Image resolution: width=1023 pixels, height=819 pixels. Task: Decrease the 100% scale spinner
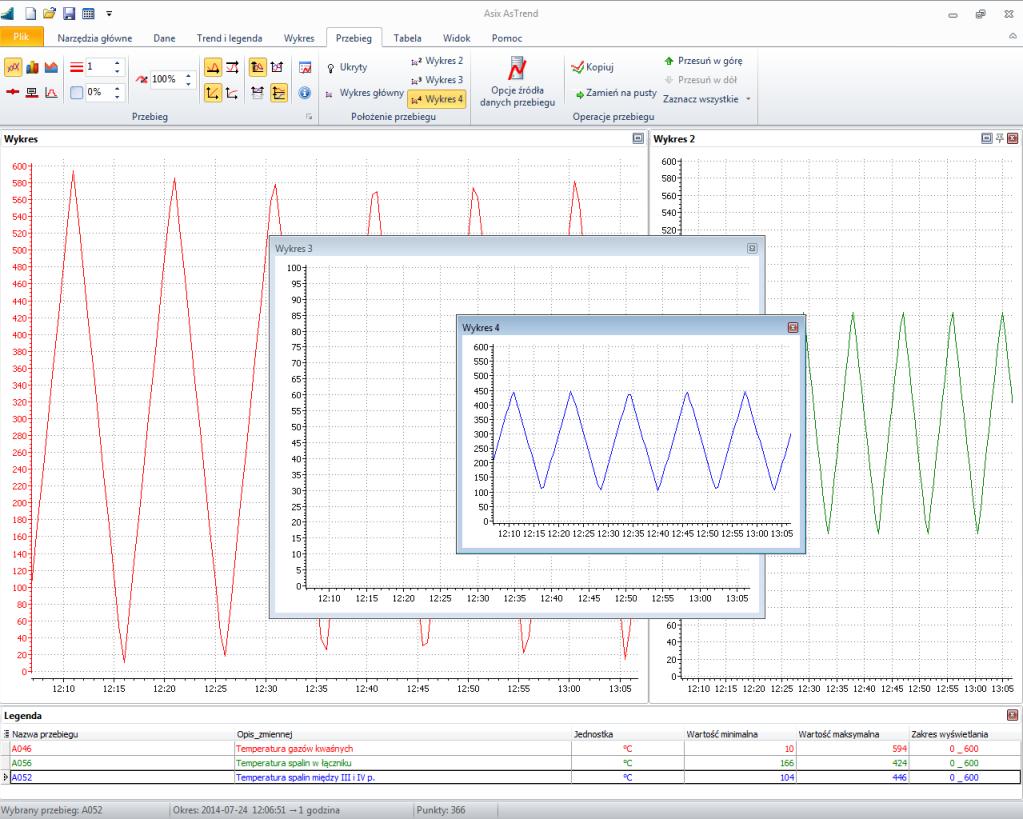pos(188,84)
